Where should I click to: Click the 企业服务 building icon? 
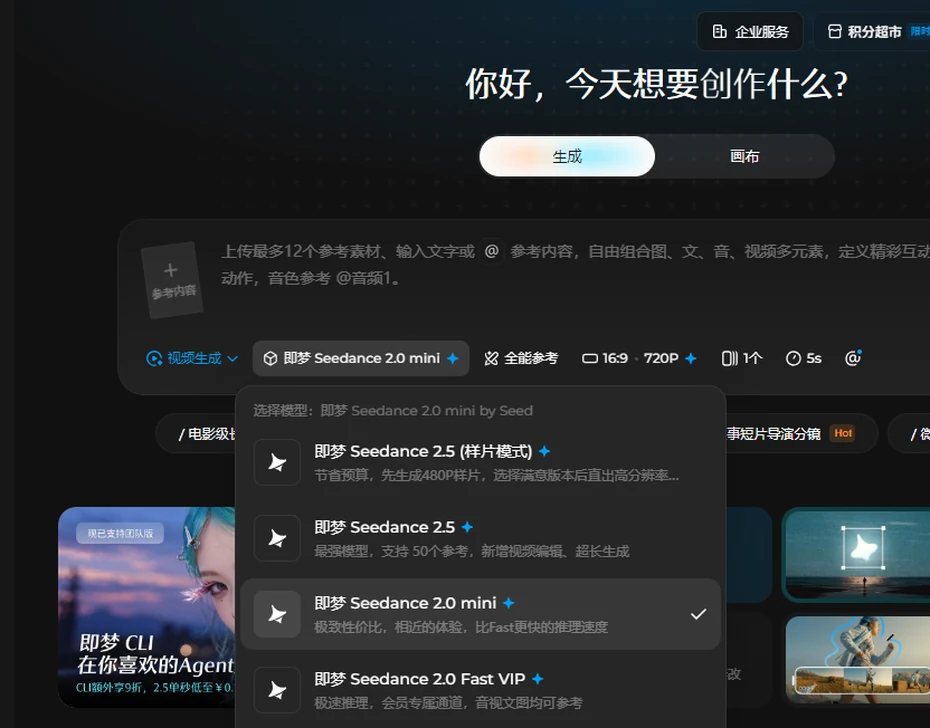coord(719,31)
